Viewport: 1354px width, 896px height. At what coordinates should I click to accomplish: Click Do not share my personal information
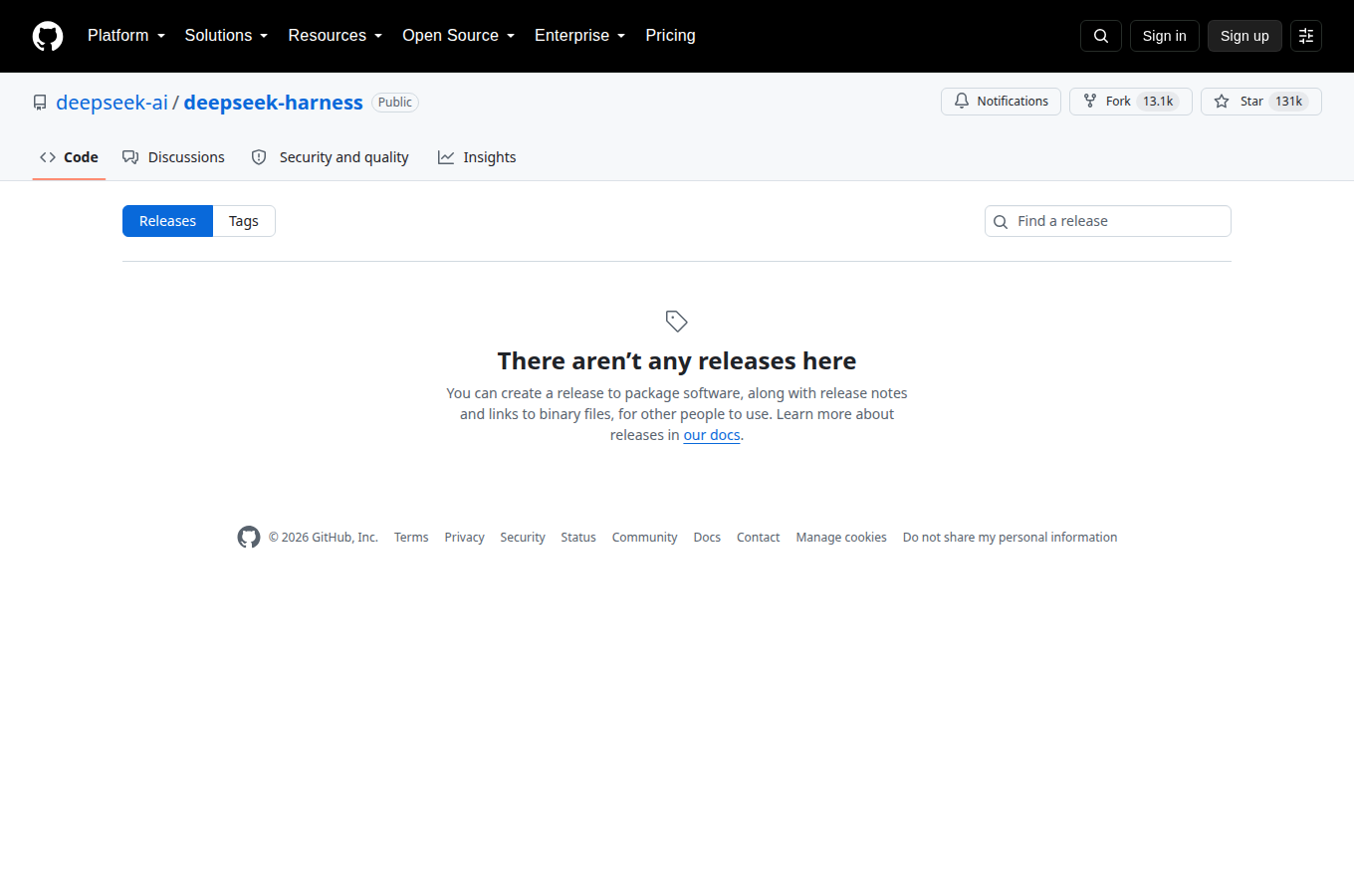tap(1010, 538)
